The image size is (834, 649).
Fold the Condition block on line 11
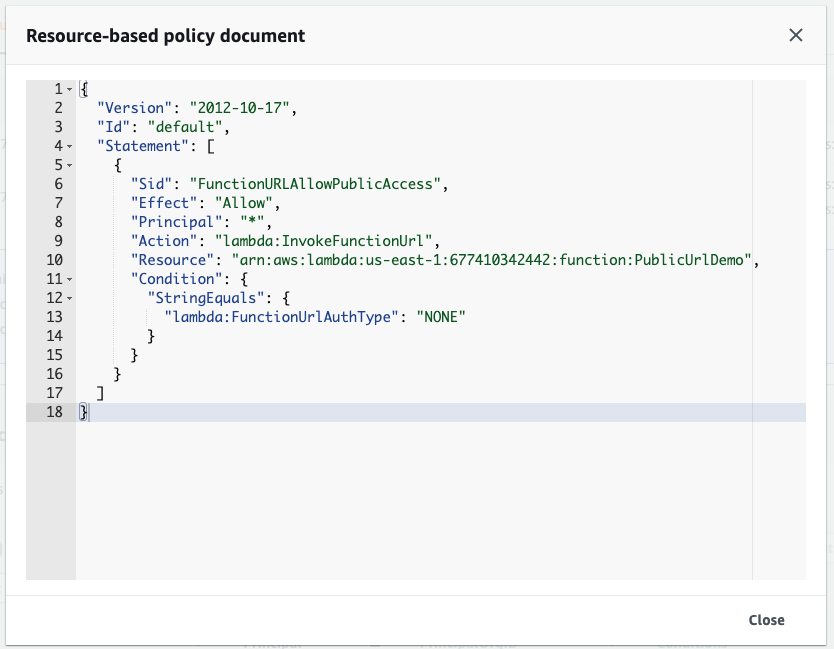69,279
